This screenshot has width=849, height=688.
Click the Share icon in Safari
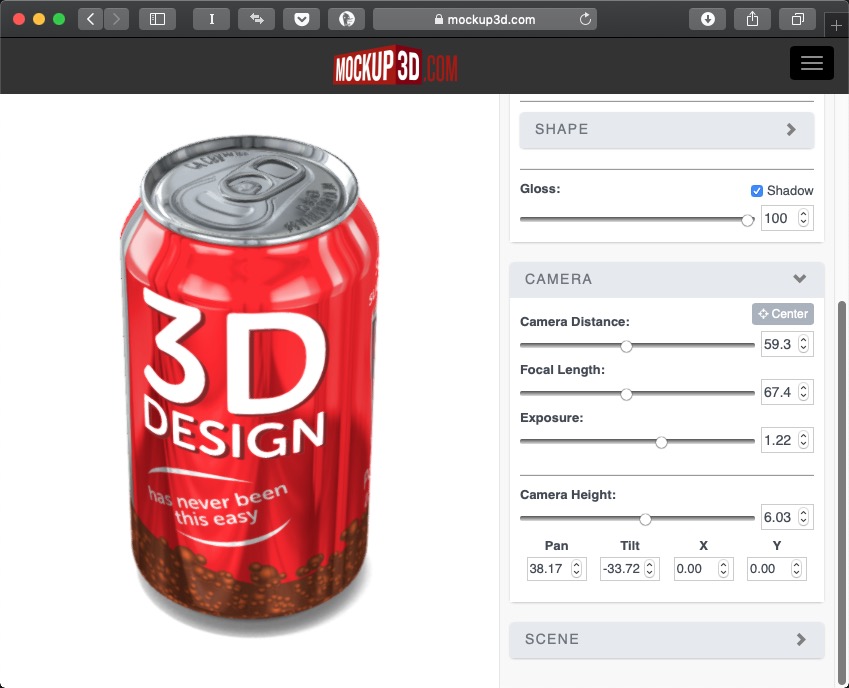pyautogui.click(x=752, y=19)
